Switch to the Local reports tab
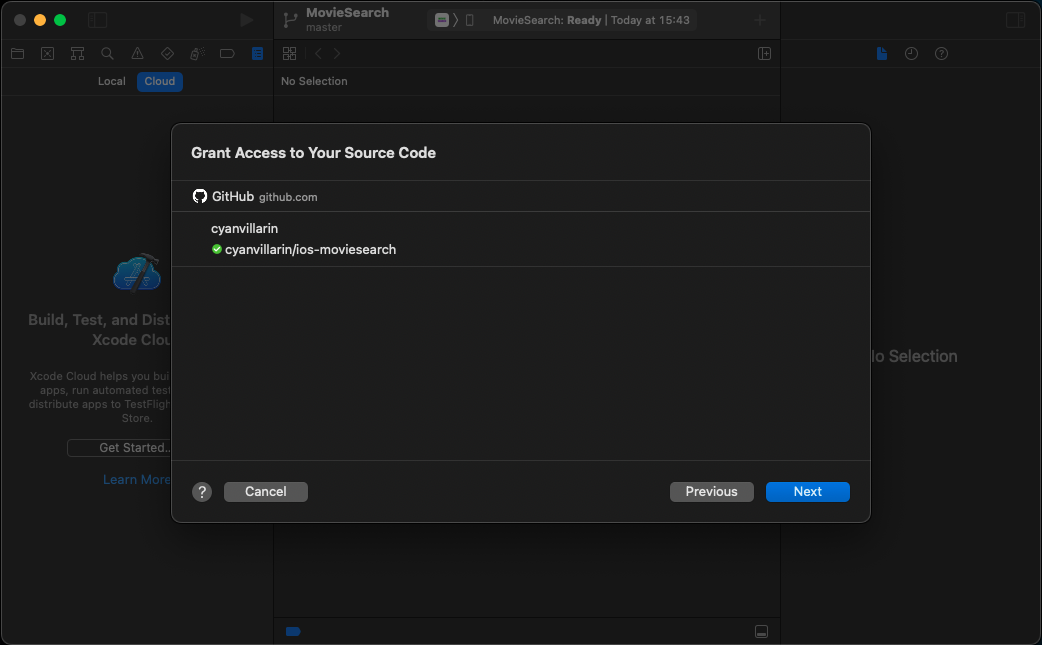This screenshot has height=645, width=1042. [x=112, y=81]
